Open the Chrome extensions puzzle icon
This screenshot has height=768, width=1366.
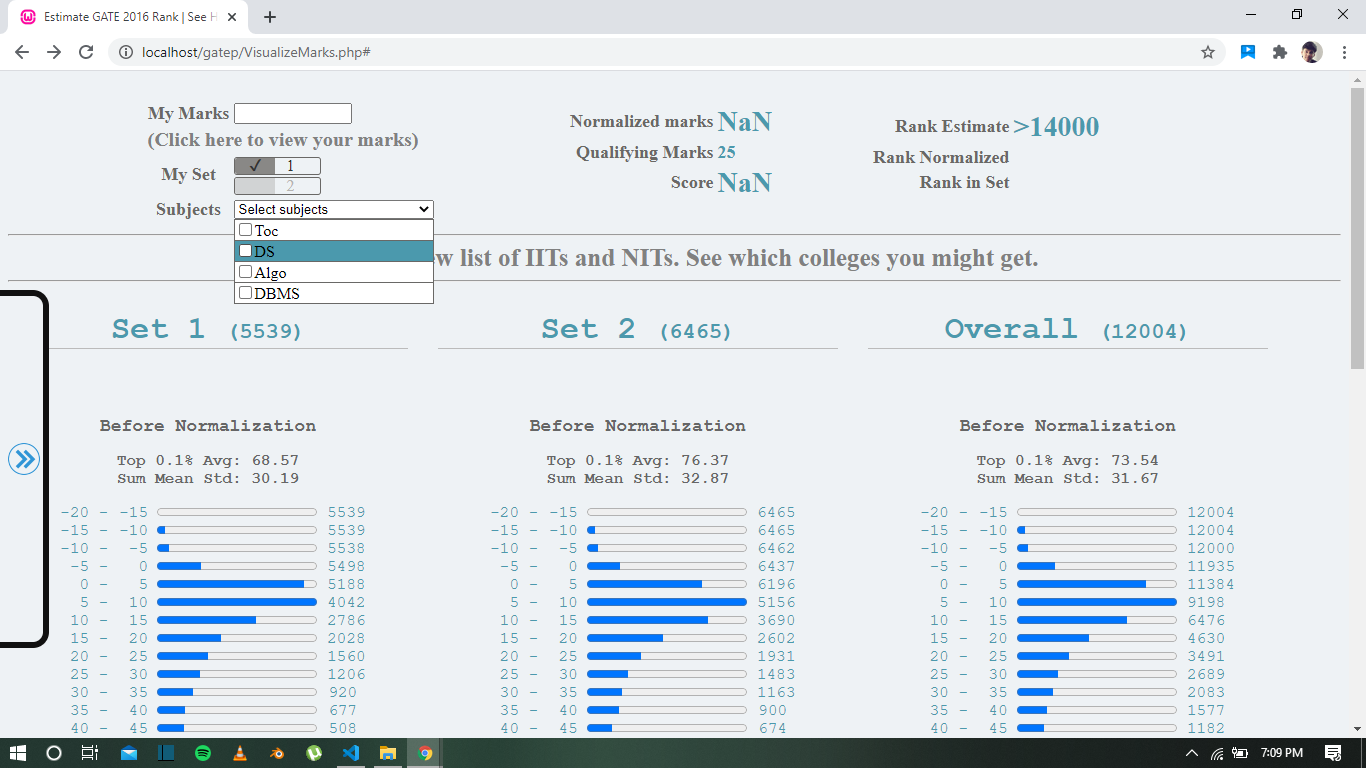(x=1280, y=52)
